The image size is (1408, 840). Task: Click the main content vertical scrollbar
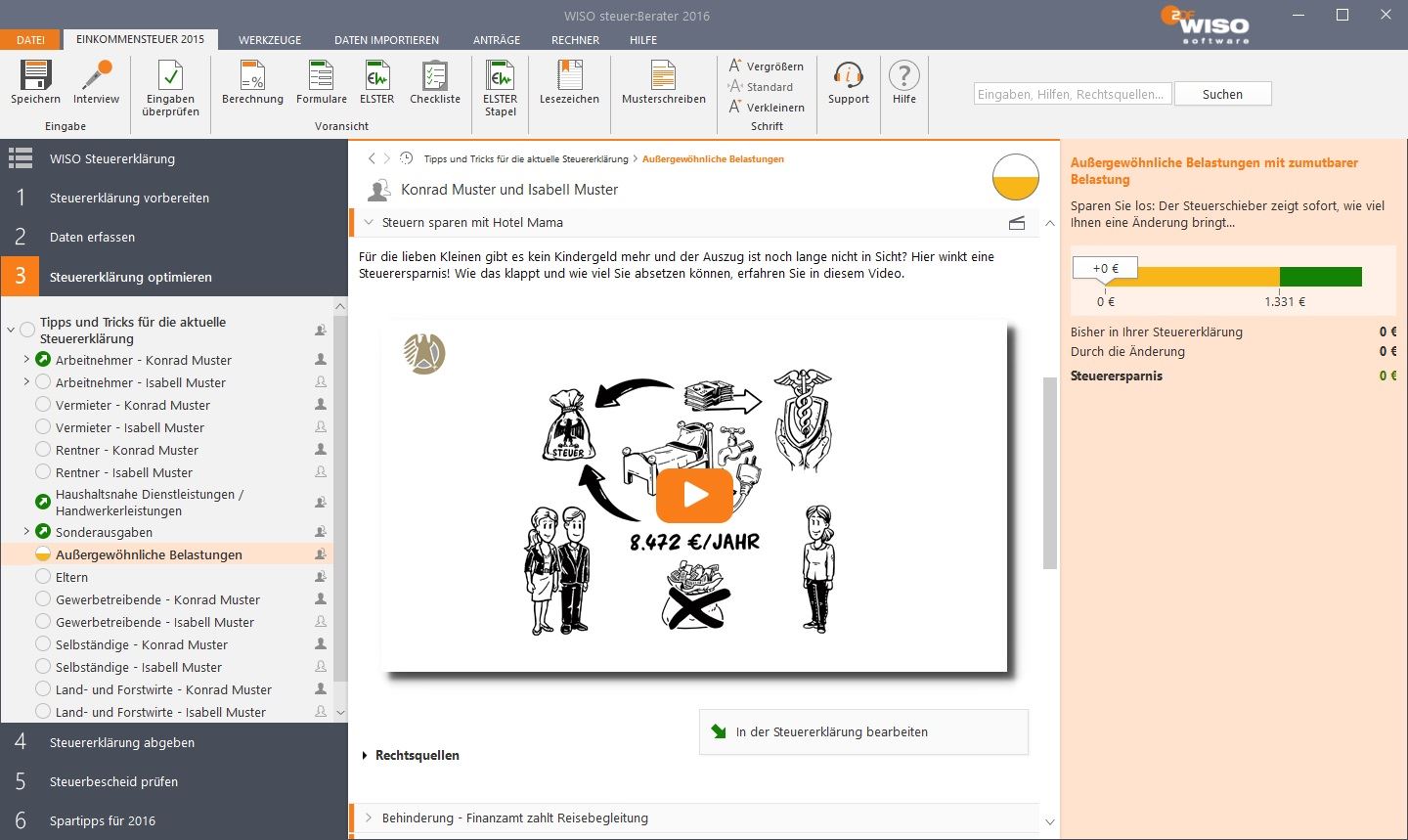tap(1050, 472)
